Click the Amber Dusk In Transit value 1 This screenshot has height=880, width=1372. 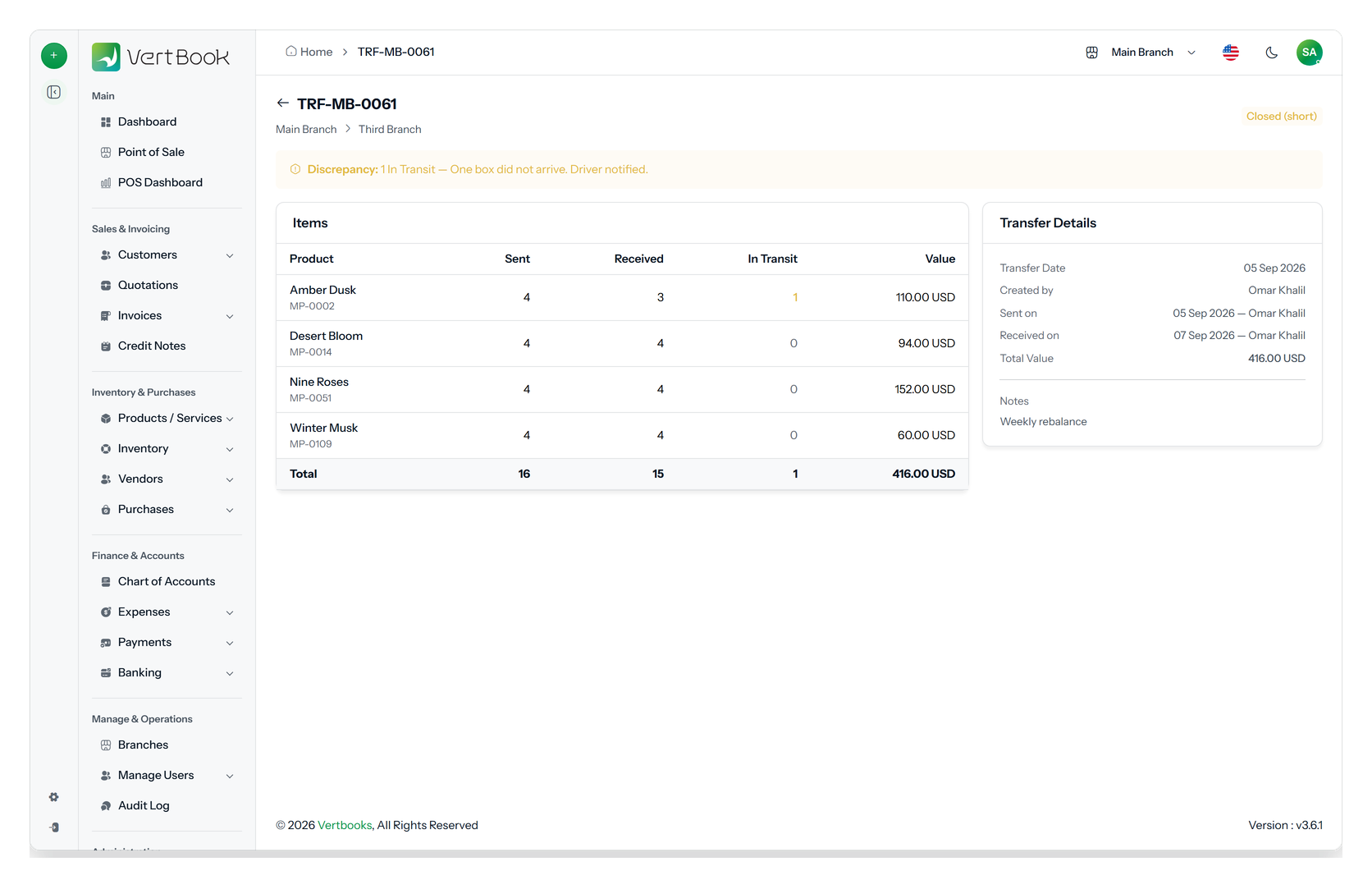(795, 297)
